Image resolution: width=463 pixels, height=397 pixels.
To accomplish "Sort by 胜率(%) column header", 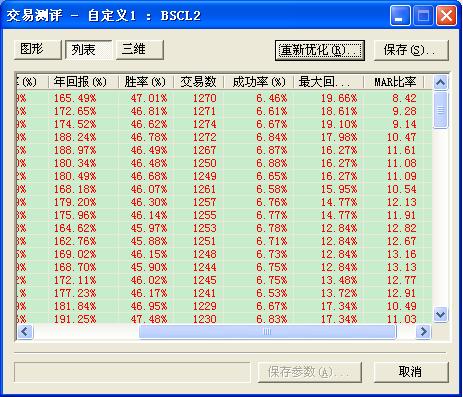I will (x=146, y=82).
